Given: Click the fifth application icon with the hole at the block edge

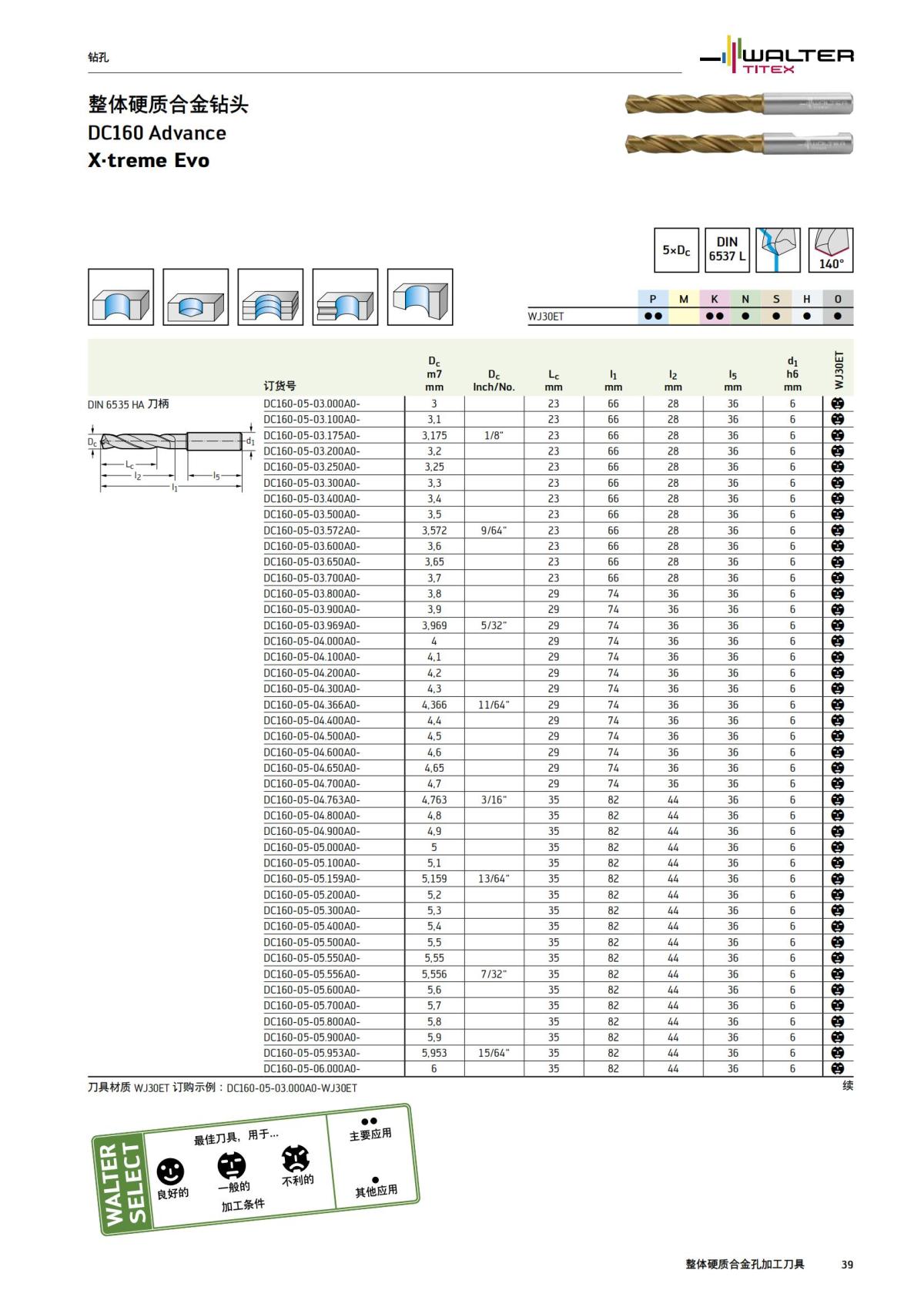Looking at the screenshot, I should tap(420, 297).
